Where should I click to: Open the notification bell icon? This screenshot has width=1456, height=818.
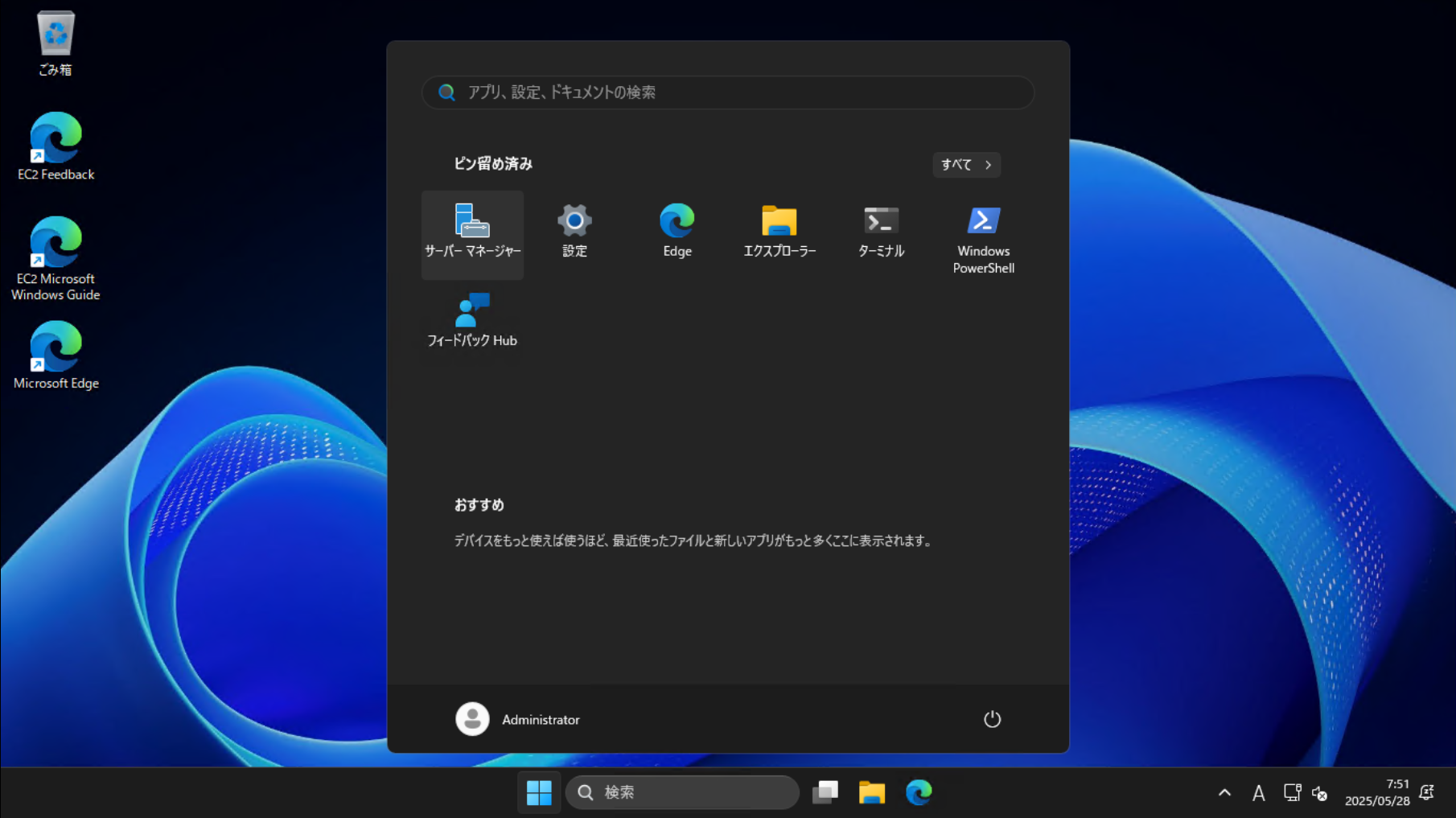click(1427, 793)
